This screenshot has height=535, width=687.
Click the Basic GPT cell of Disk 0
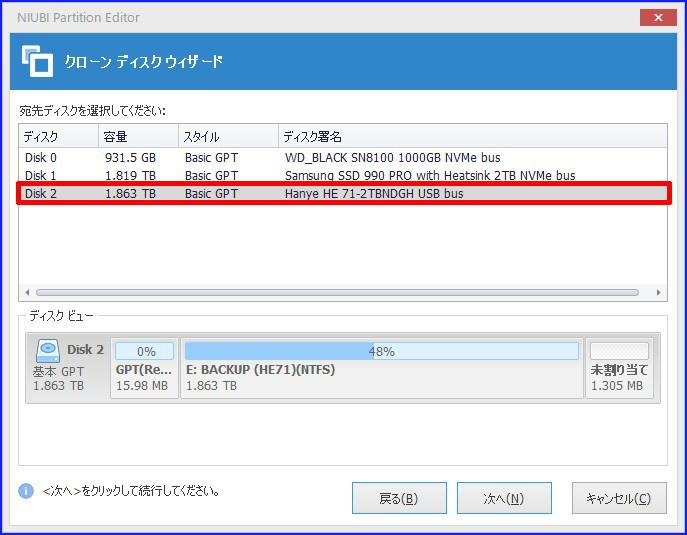click(x=211, y=157)
